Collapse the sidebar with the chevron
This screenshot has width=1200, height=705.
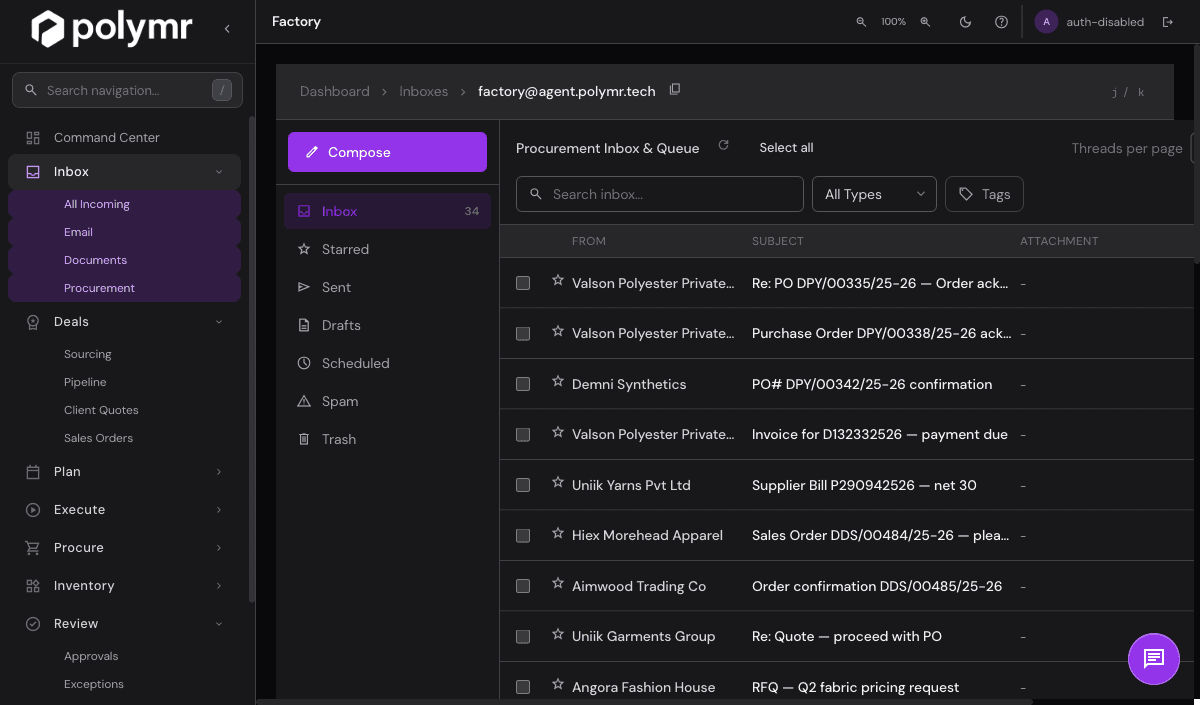pos(227,29)
